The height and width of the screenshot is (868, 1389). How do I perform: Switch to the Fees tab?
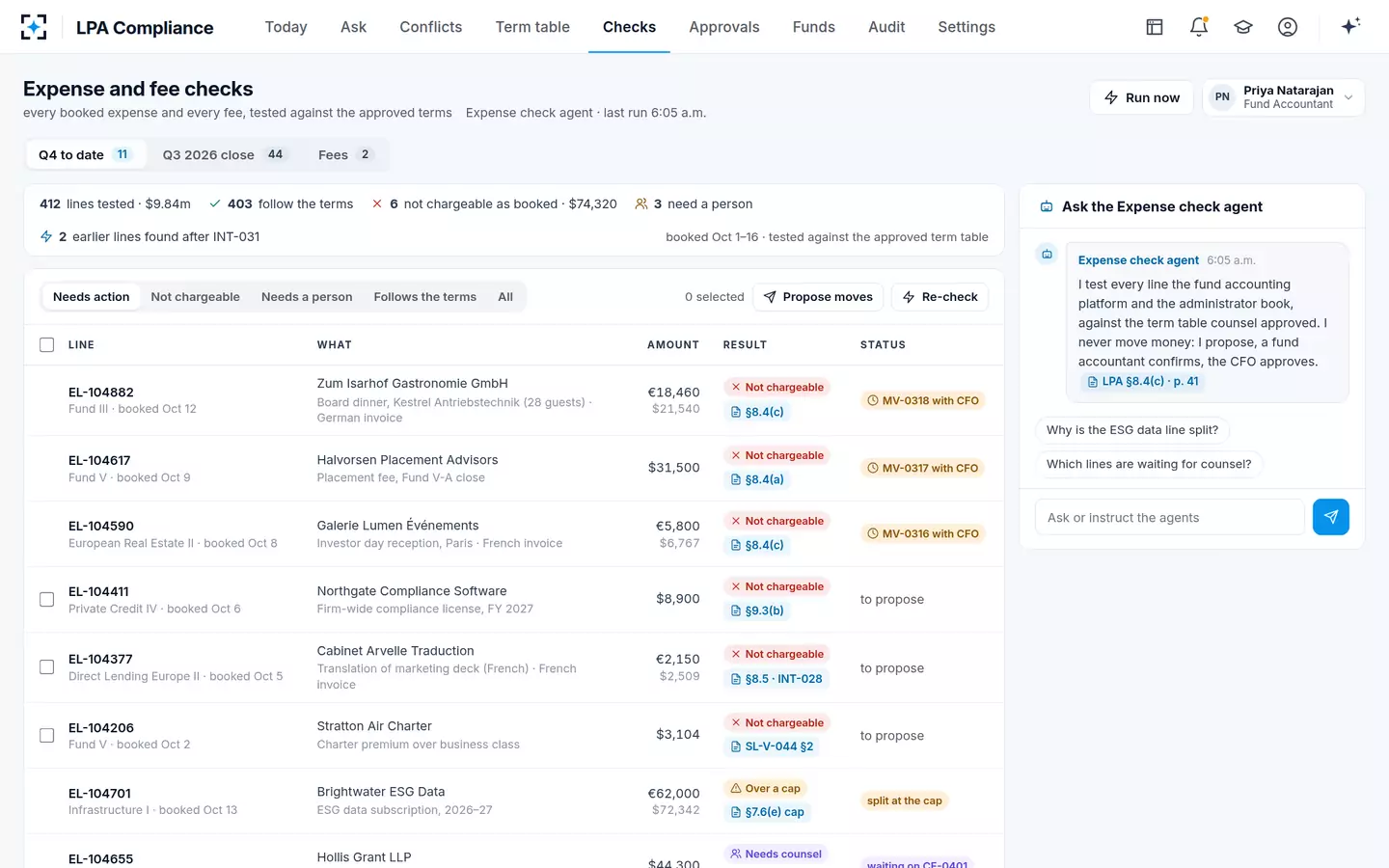tap(344, 154)
